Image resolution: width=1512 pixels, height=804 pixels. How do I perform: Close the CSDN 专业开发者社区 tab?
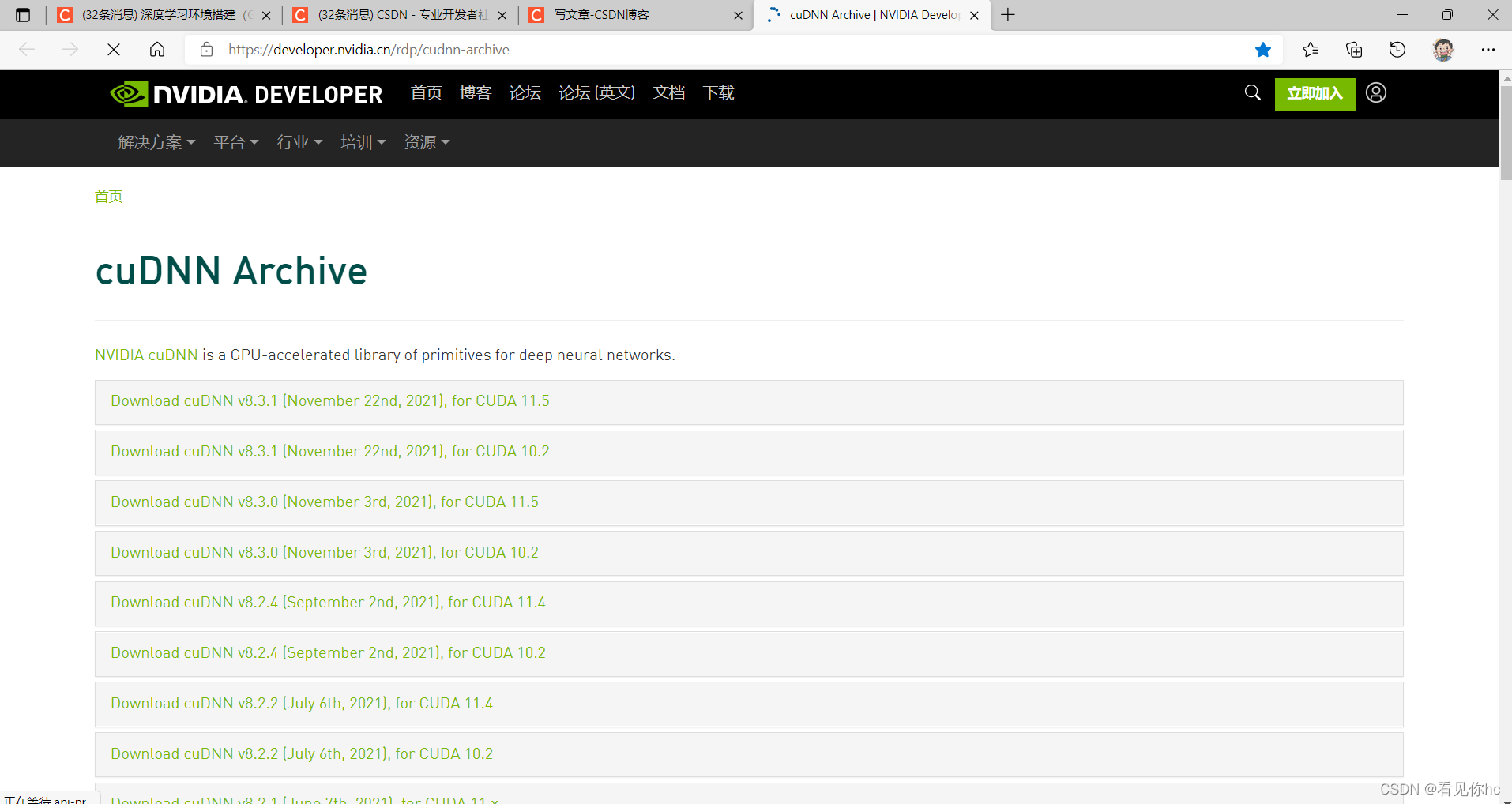pos(502,15)
